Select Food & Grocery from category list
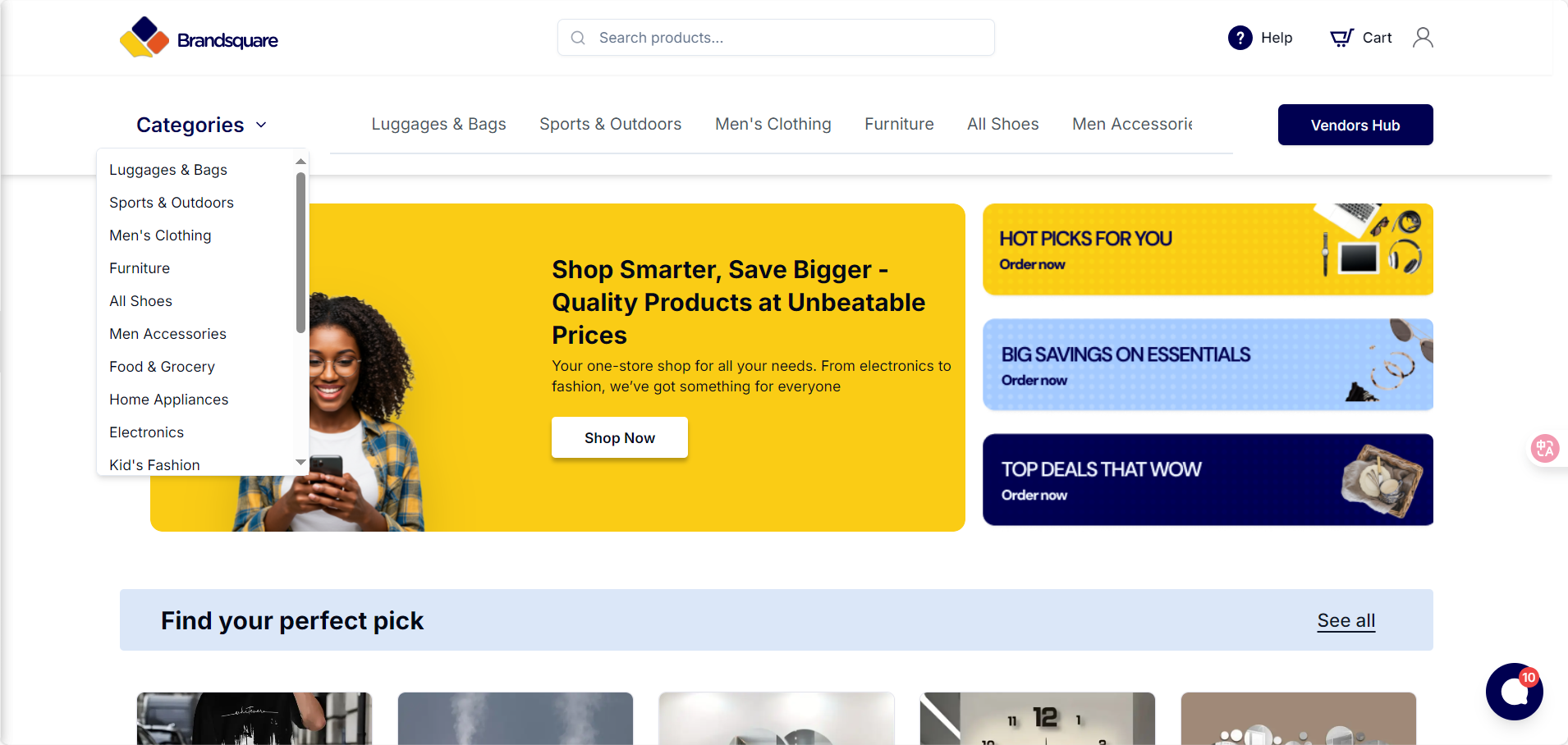Image resolution: width=1568 pixels, height=745 pixels. click(162, 367)
